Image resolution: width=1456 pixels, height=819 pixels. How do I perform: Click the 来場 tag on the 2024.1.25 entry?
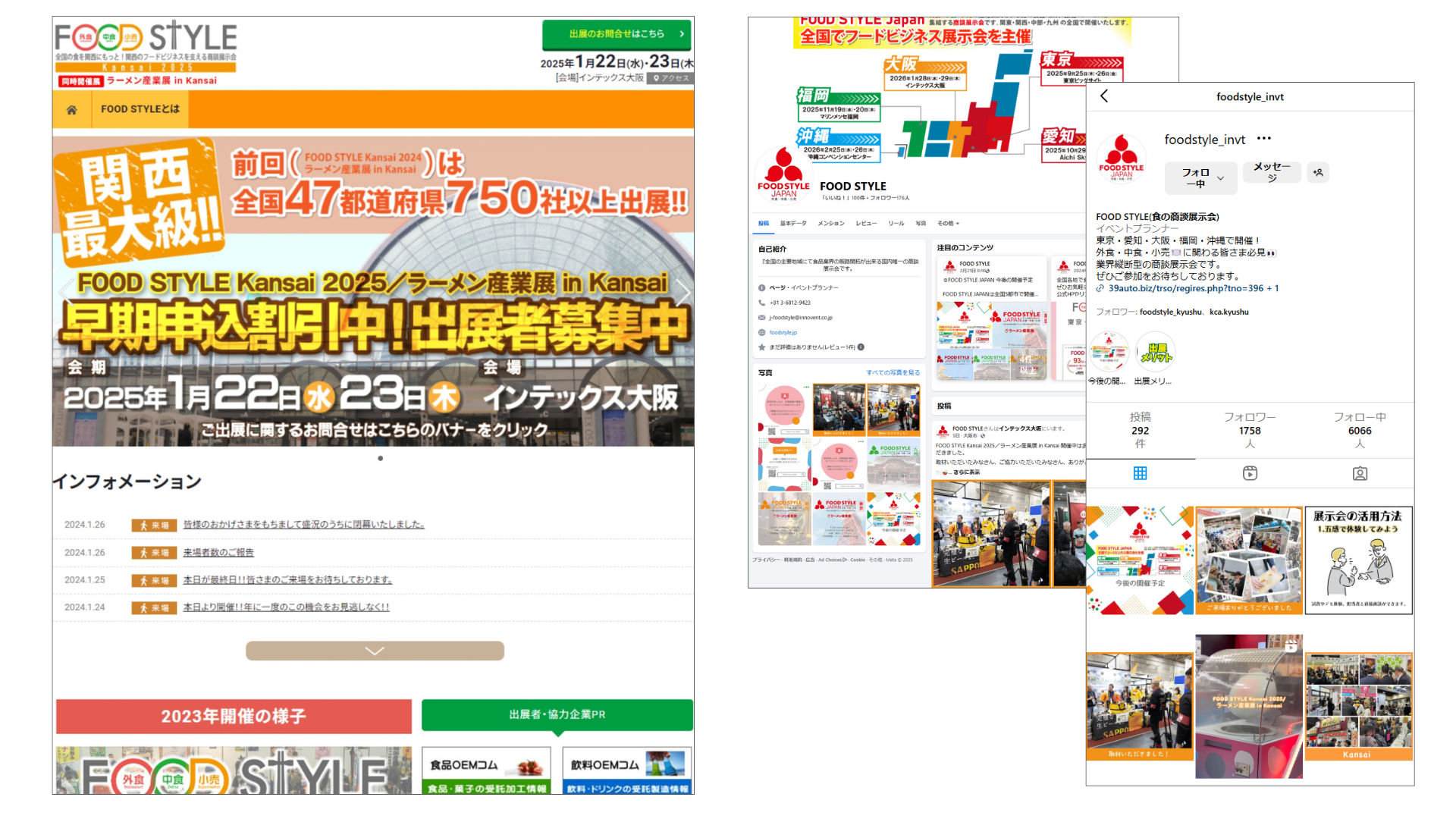[x=154, y=580]
